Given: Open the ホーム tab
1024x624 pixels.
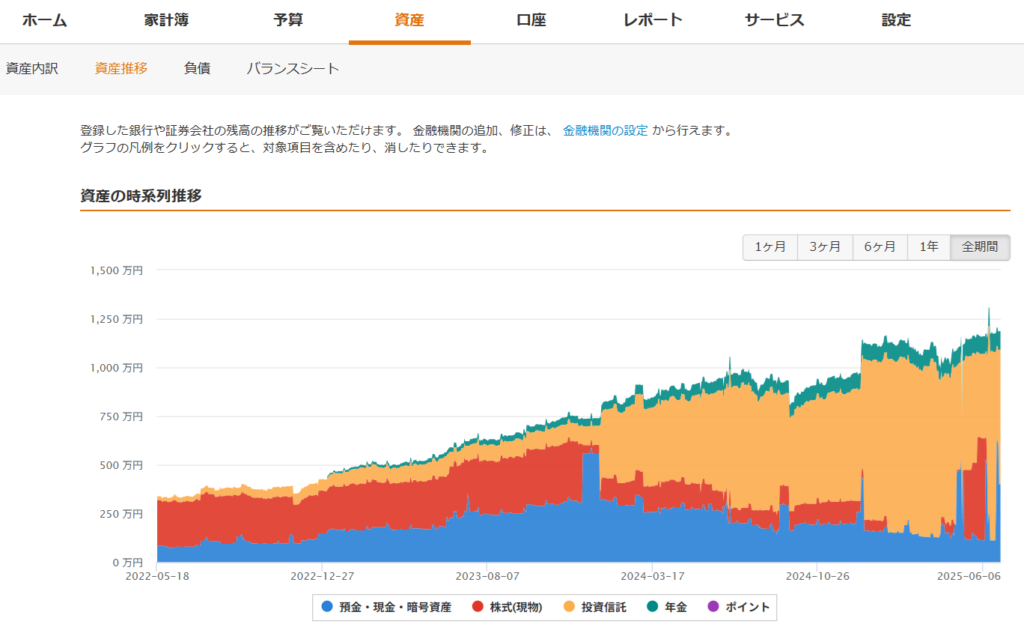Looking at the screenshot, I should pyautogui.click(x=44, y=20).
